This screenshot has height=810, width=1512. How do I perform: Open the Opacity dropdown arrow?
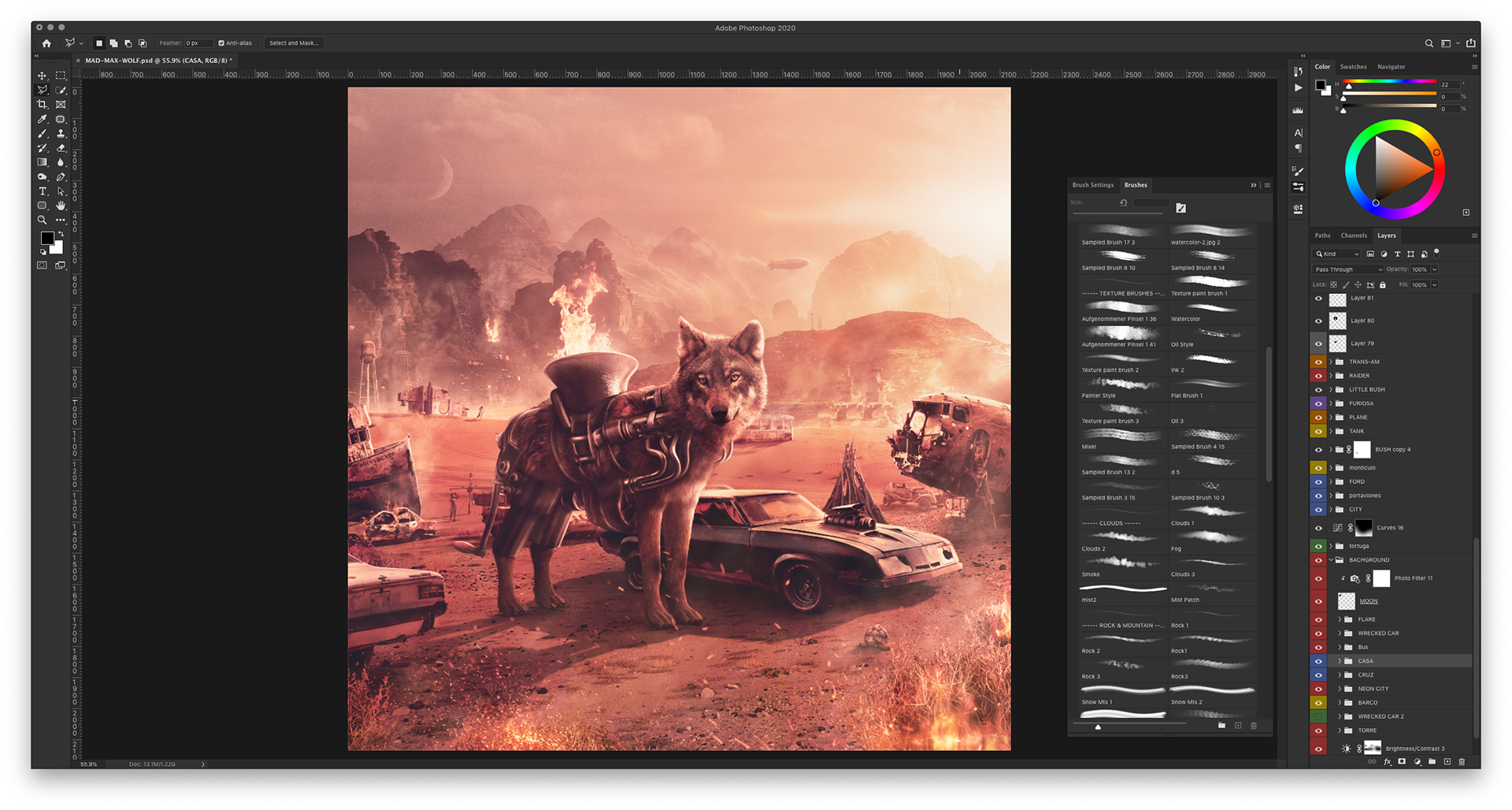[x=1434, y=269]
